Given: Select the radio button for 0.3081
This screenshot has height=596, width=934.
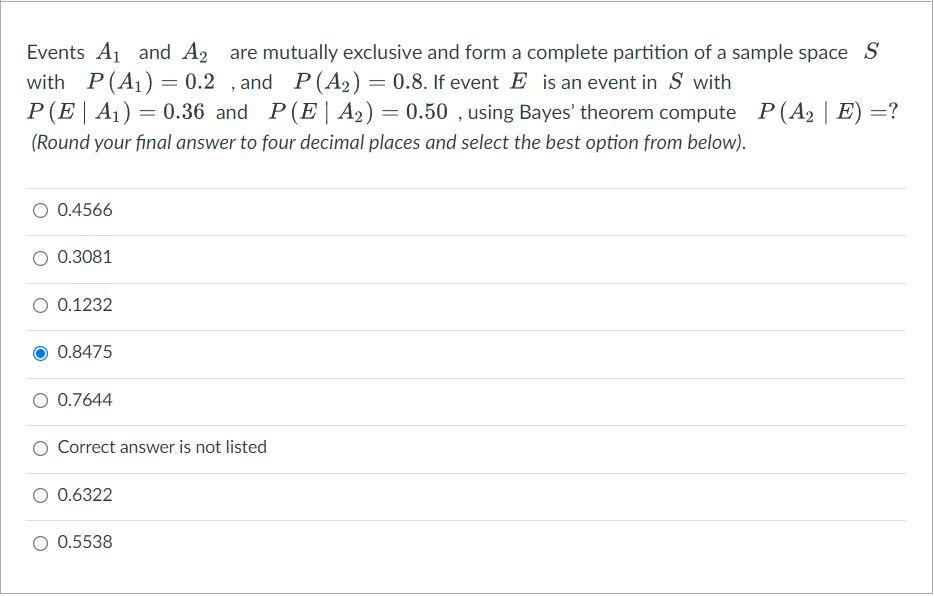Looking at the screenshot, I should pos(40,257).
